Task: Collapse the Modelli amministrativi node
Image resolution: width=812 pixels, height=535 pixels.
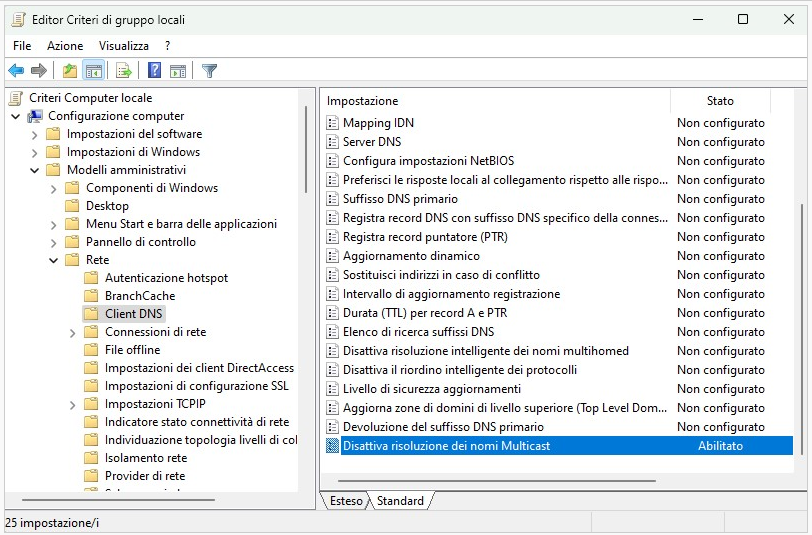Action: [34, 170]
